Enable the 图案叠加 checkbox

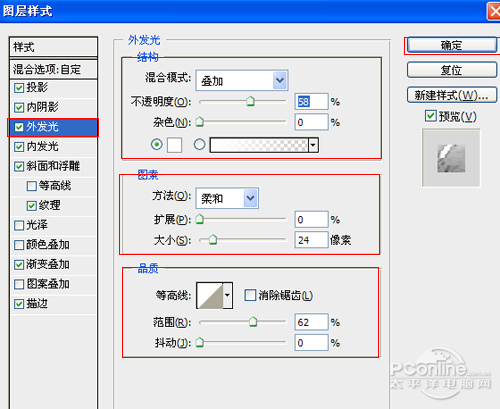point(19,284)
